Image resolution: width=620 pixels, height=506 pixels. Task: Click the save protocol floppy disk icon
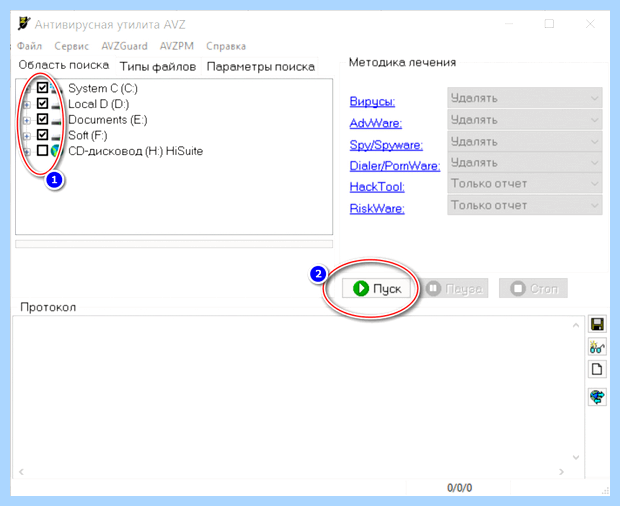pos(597,324)
